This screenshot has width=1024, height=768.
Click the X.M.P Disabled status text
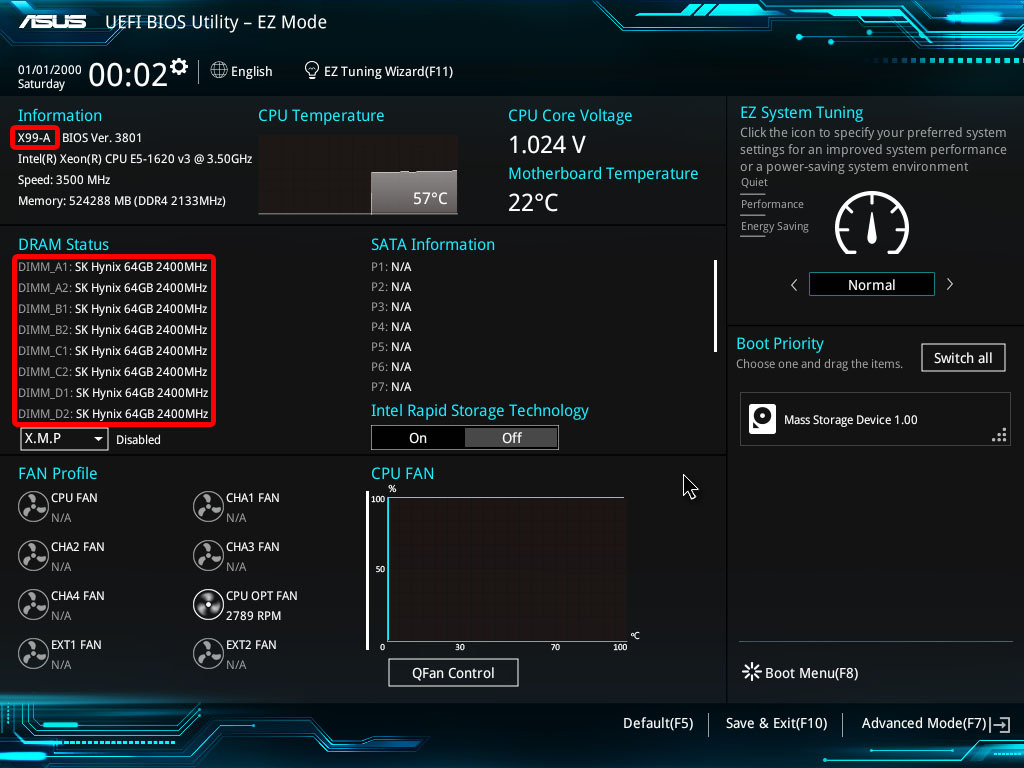[138, 440]
